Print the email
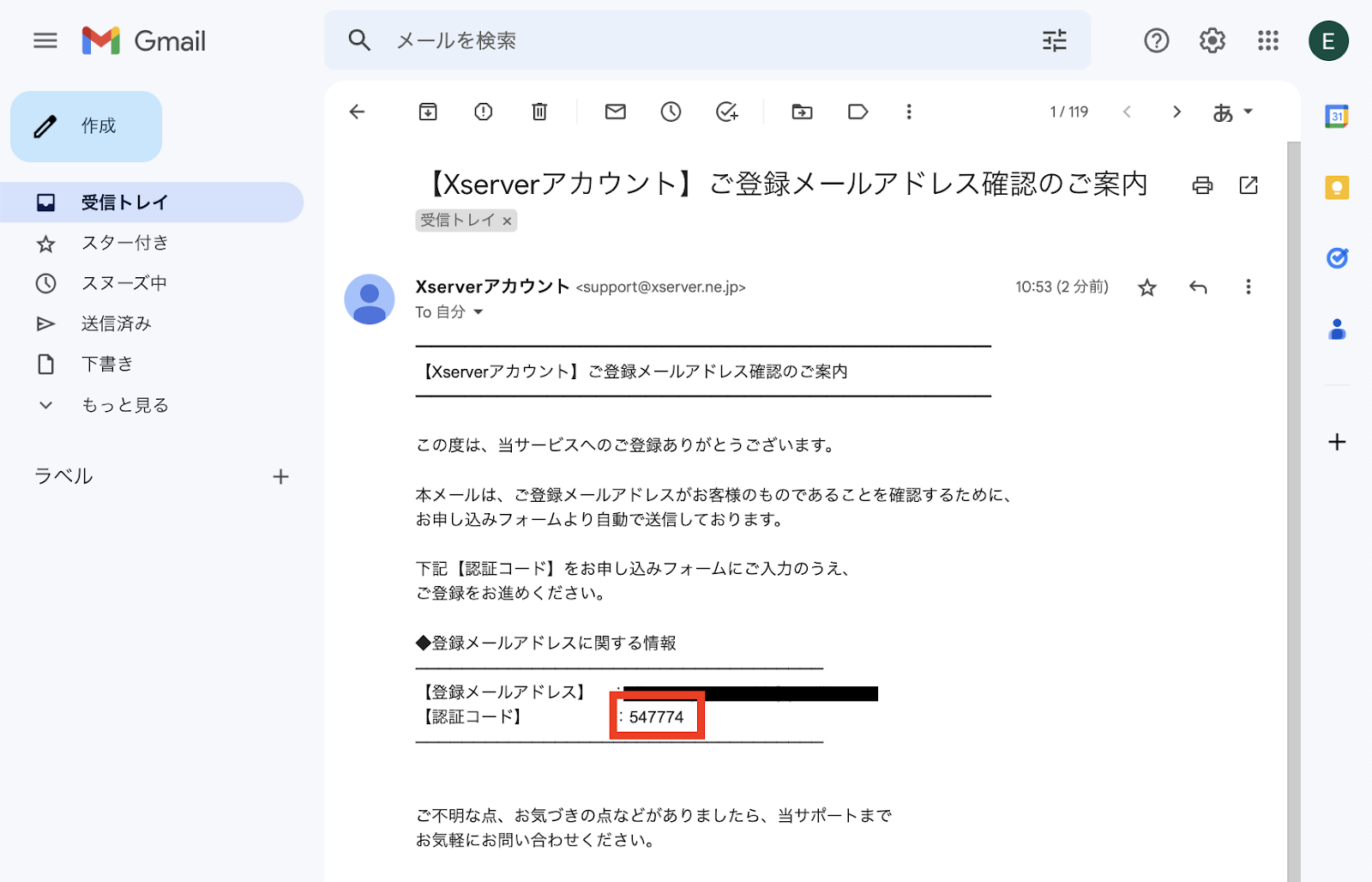 1202,184
